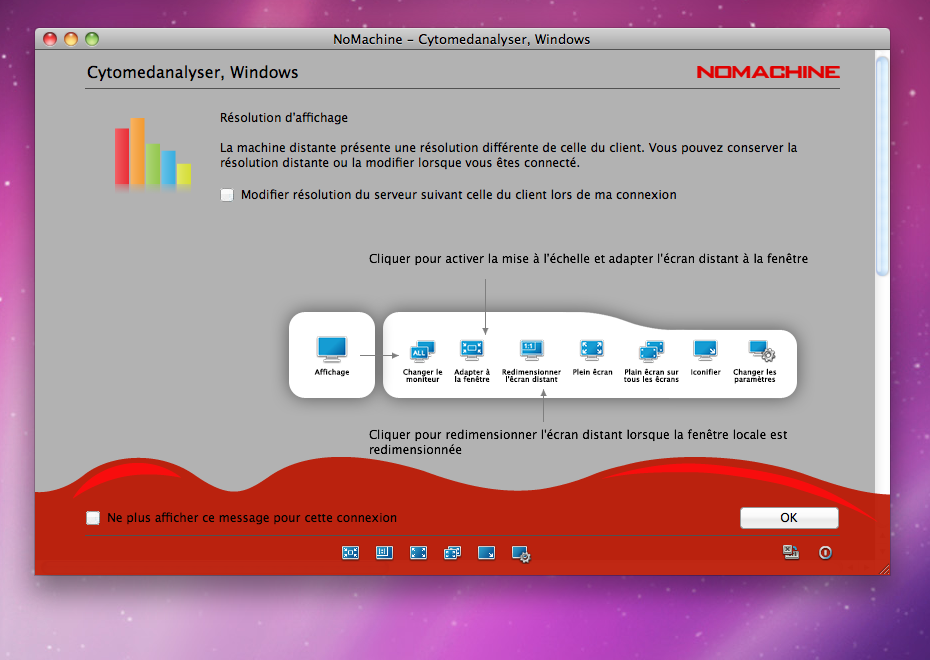Click the disconnect session icon beside the power icon

tap(791, 552)
